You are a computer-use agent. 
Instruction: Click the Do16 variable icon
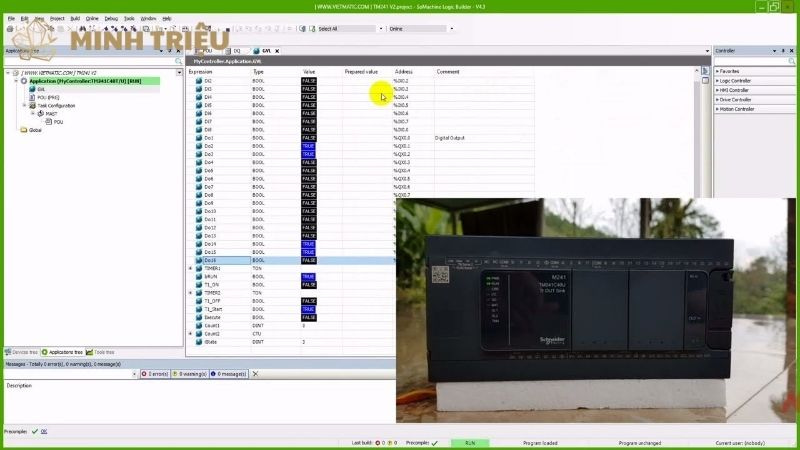pos(197,260)
